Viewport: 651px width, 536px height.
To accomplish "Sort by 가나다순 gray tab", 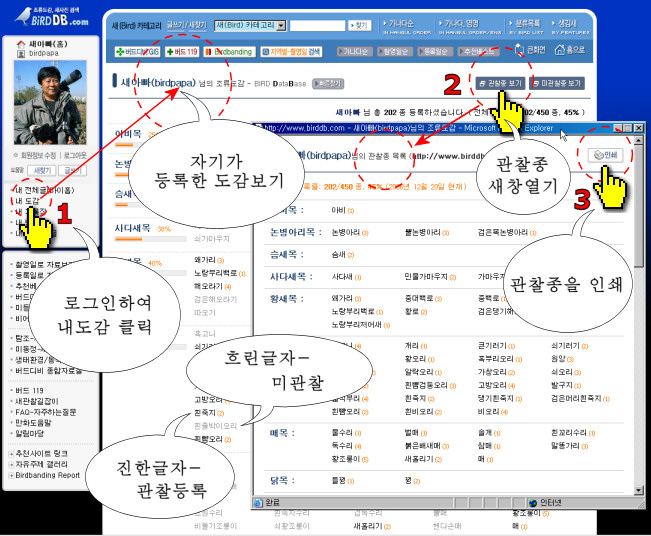I will tap(353, 51).
